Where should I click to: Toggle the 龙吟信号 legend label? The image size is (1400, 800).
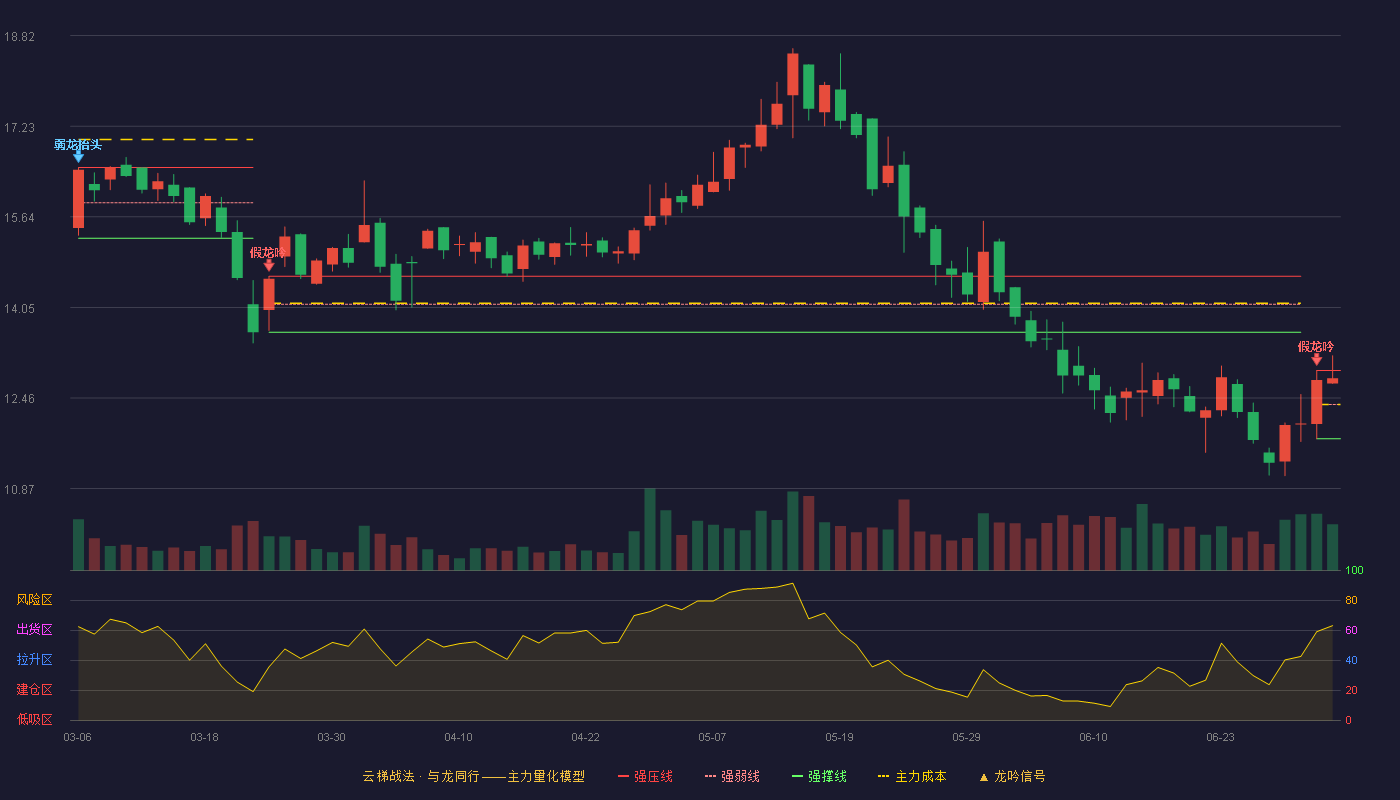click(1020, 776)
